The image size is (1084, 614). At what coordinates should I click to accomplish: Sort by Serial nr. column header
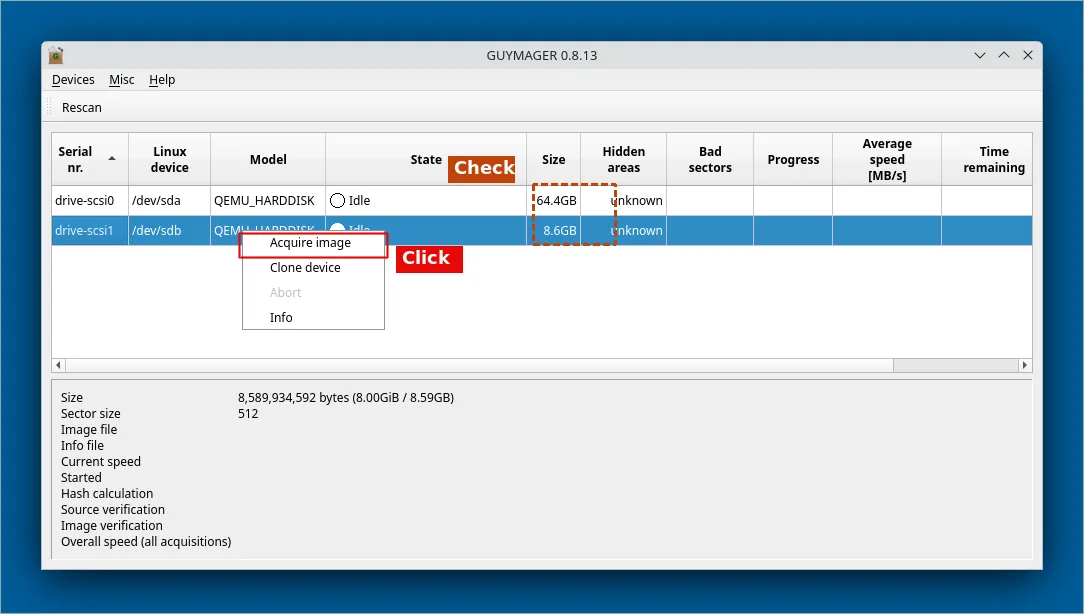89,159
